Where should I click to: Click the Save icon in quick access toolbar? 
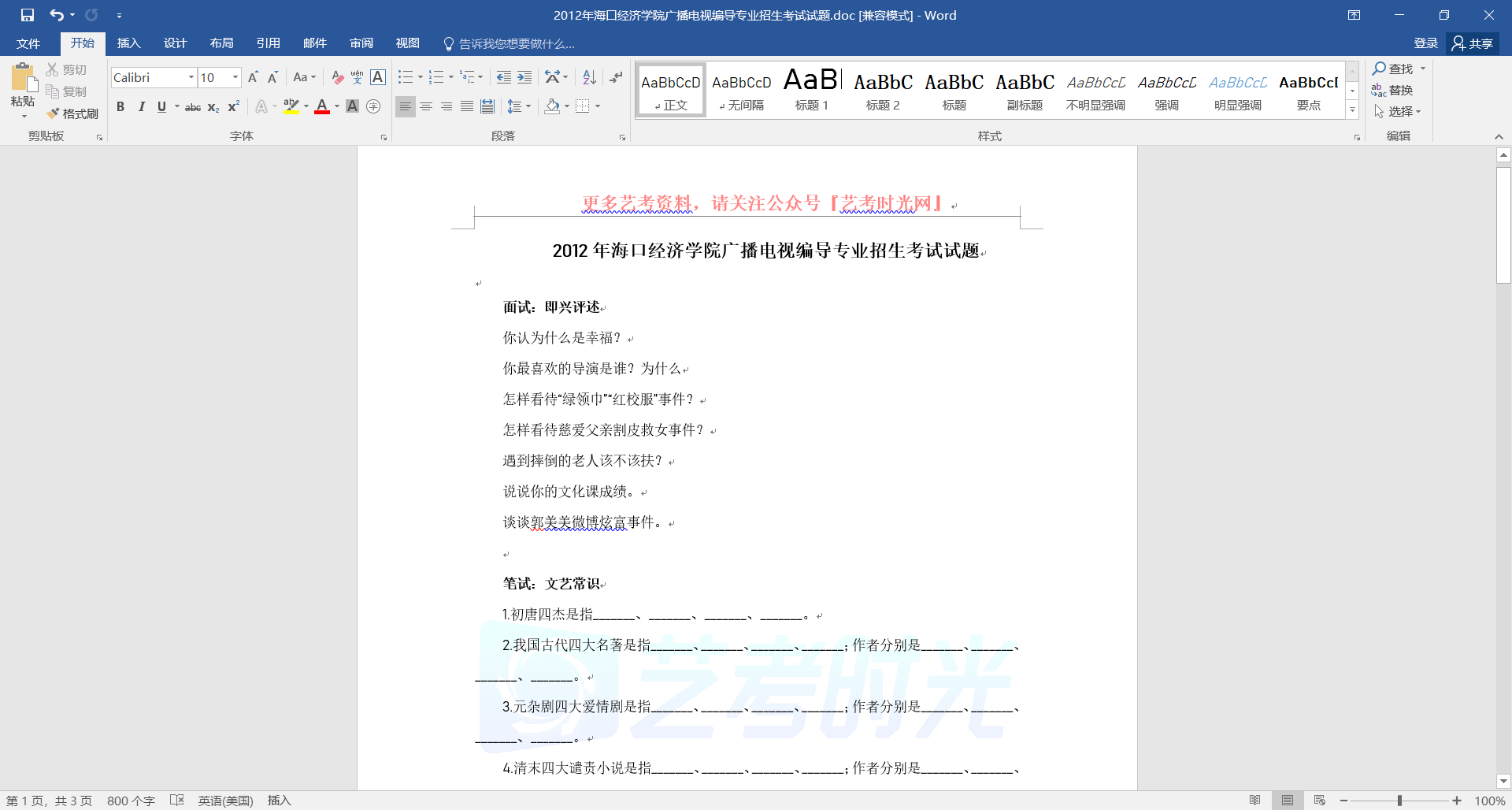[28, 15]
